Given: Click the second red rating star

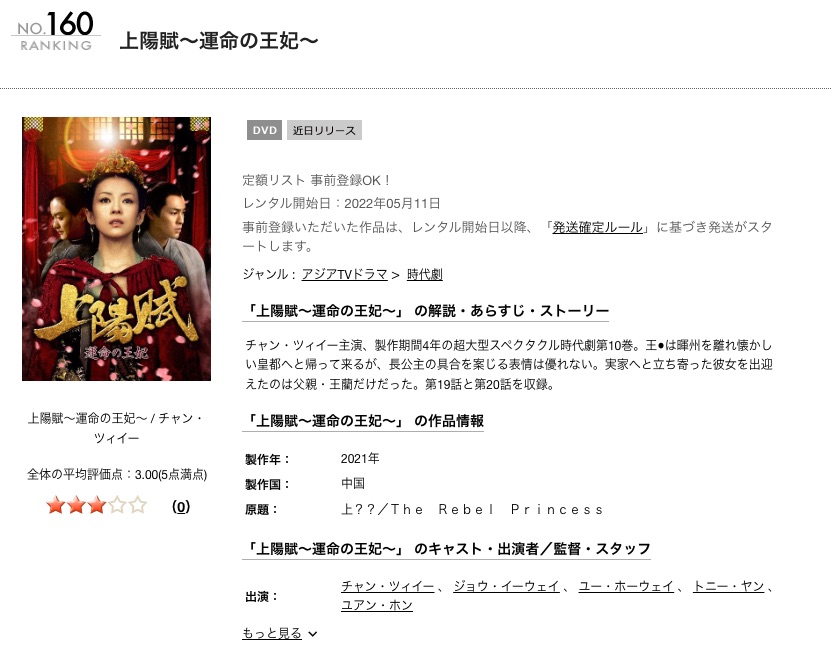Looking at the screenshot, I should [76, 505].
